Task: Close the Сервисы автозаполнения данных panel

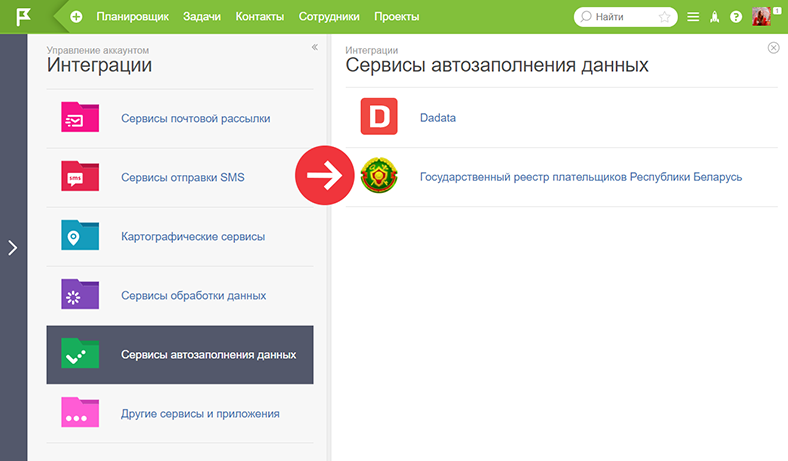Action: (x=773, y=48)
